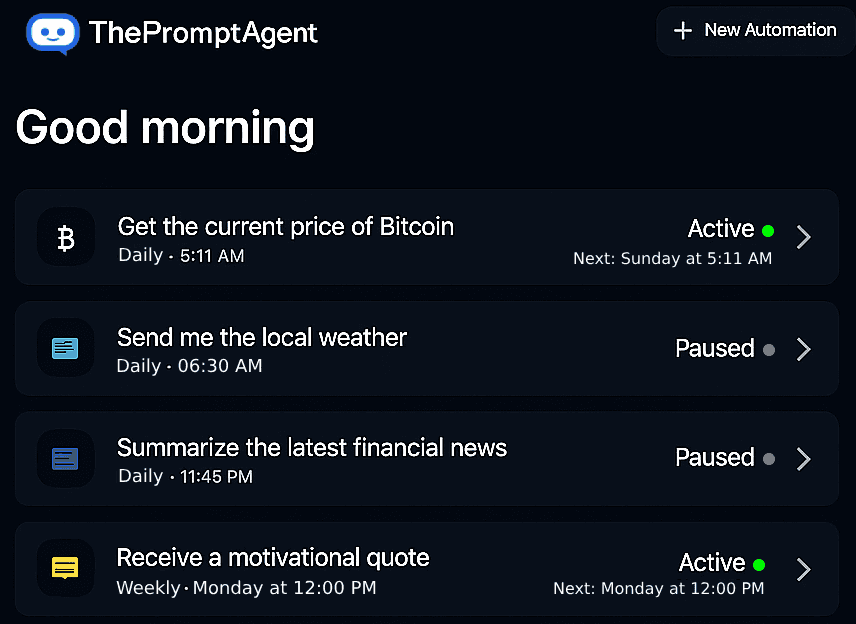Expand the Bitcoin price automation chevron
856x624 pixels.
[x=803, y=237]
